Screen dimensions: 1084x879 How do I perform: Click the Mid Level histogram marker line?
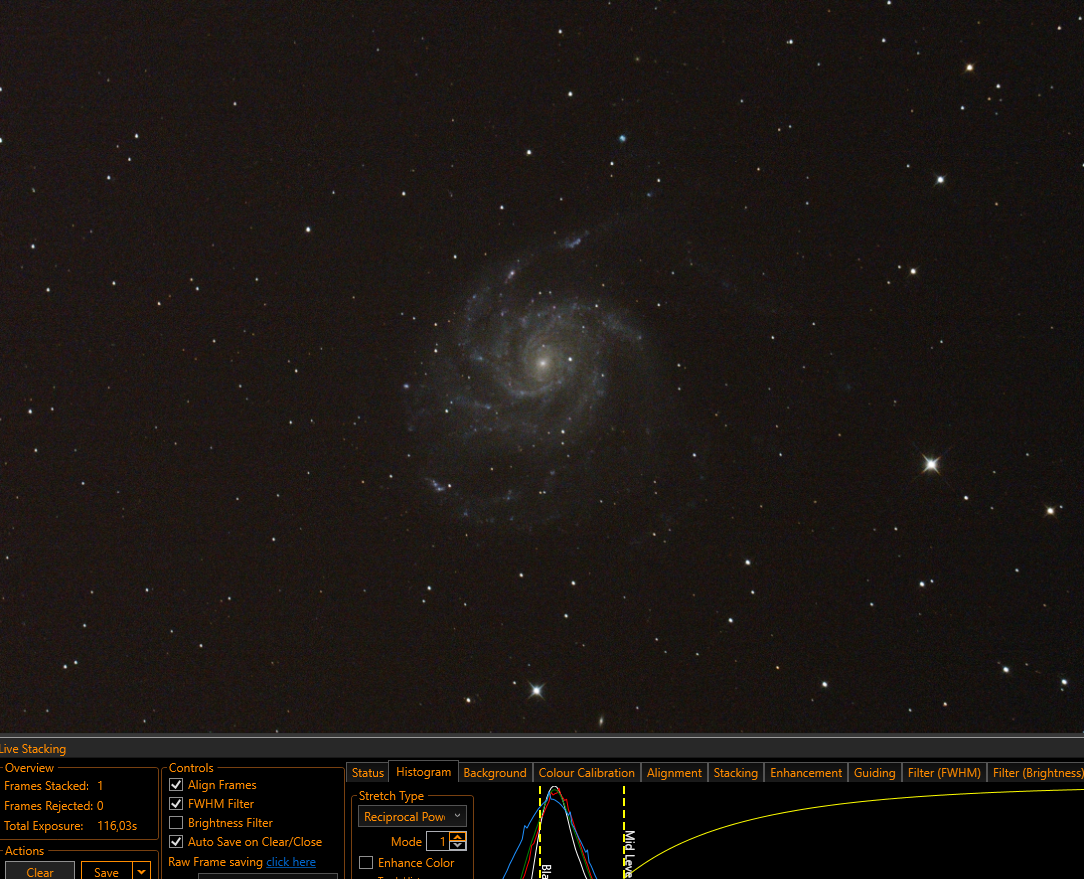pyautogui.click(x=624, y=832)
